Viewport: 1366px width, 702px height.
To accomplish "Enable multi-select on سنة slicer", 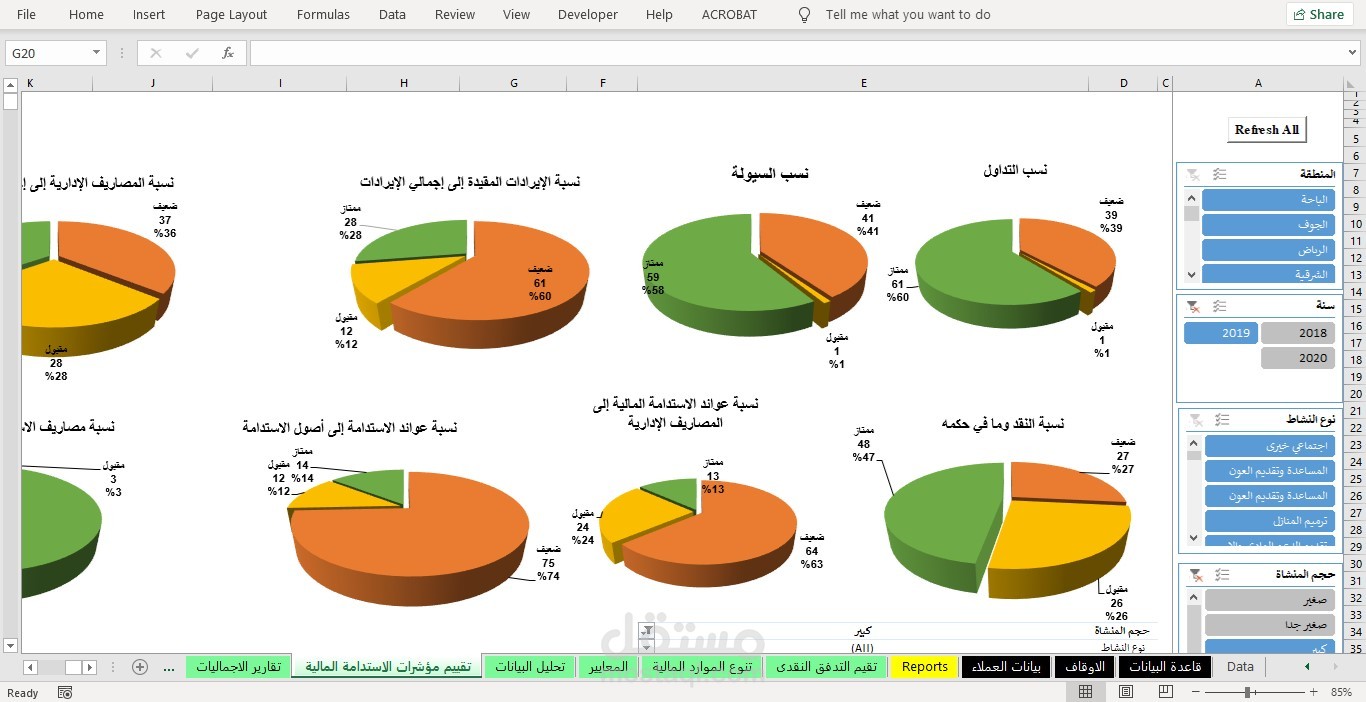I will pyautogui.click(x=1219, y=306).
